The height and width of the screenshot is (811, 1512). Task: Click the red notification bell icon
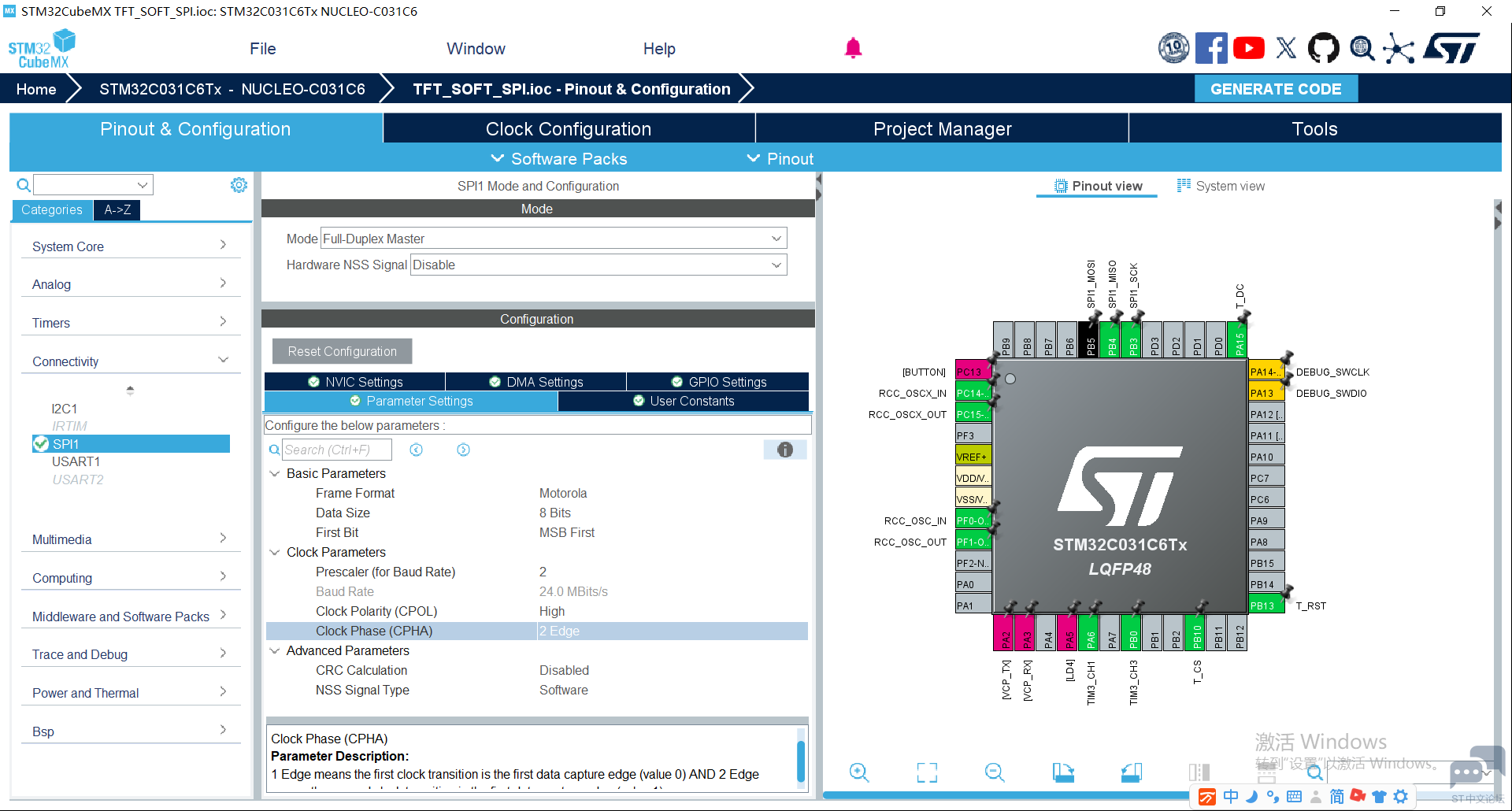(853, 48)
